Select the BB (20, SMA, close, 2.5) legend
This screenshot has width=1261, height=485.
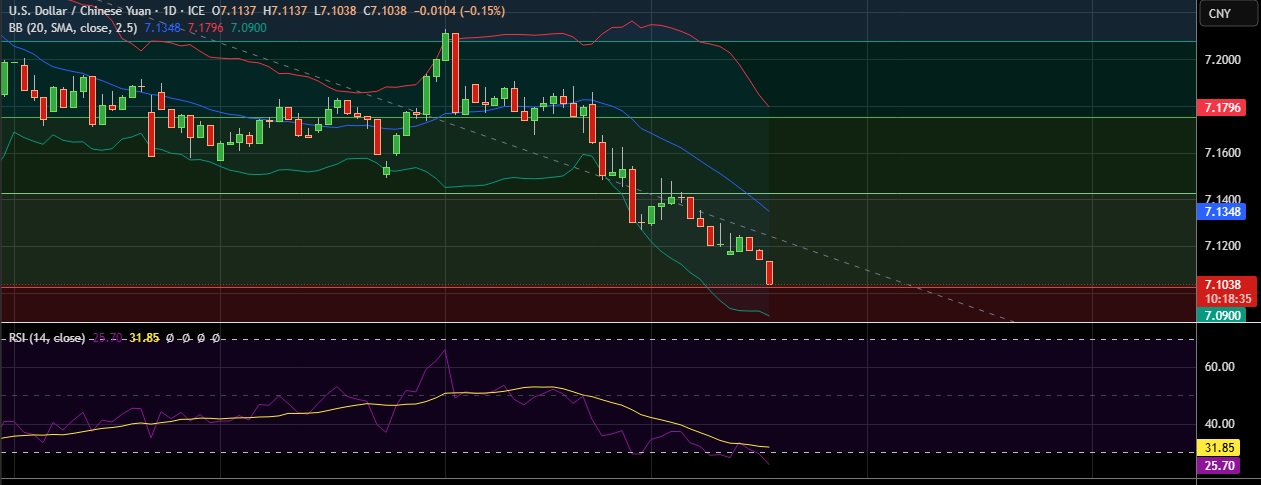70,26
